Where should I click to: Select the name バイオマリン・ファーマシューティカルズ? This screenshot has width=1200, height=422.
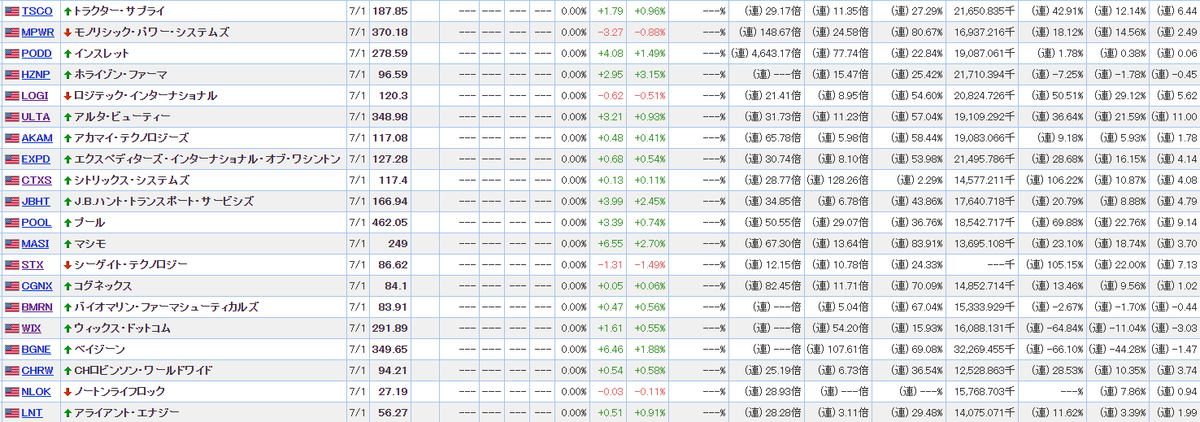[x=166, y=307]
